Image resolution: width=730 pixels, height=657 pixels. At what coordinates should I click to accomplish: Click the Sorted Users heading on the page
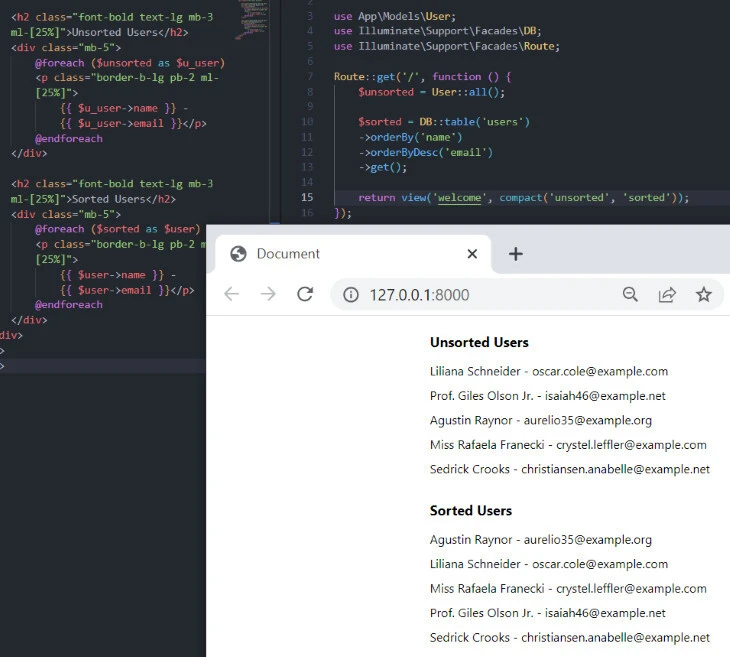pos(470,510)
